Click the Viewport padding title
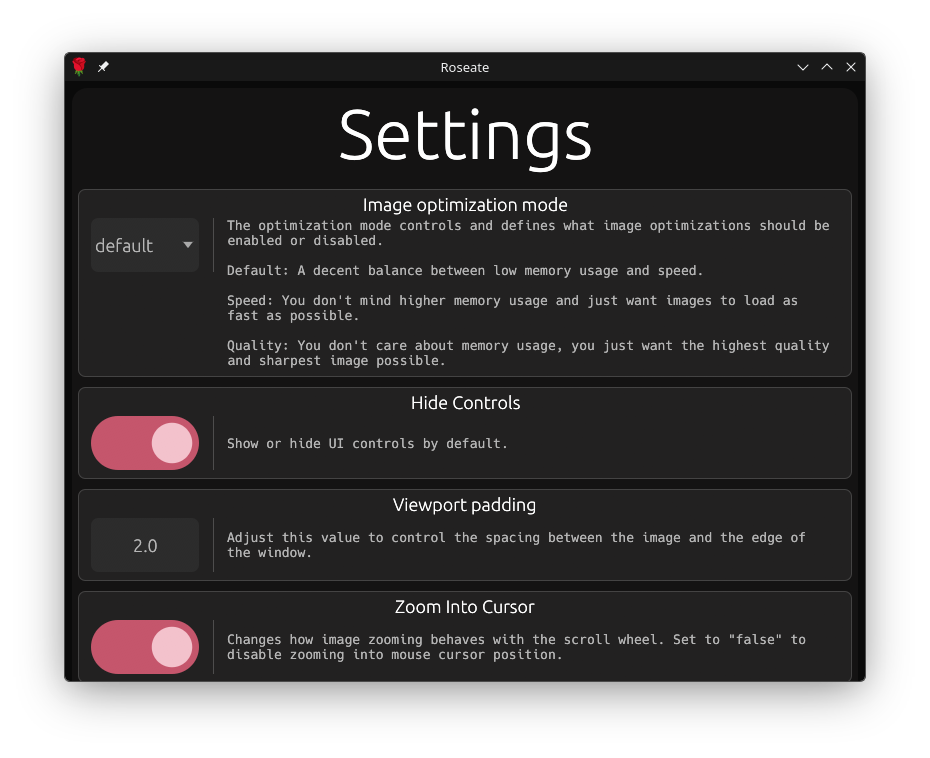 click(x=464, y=505)
